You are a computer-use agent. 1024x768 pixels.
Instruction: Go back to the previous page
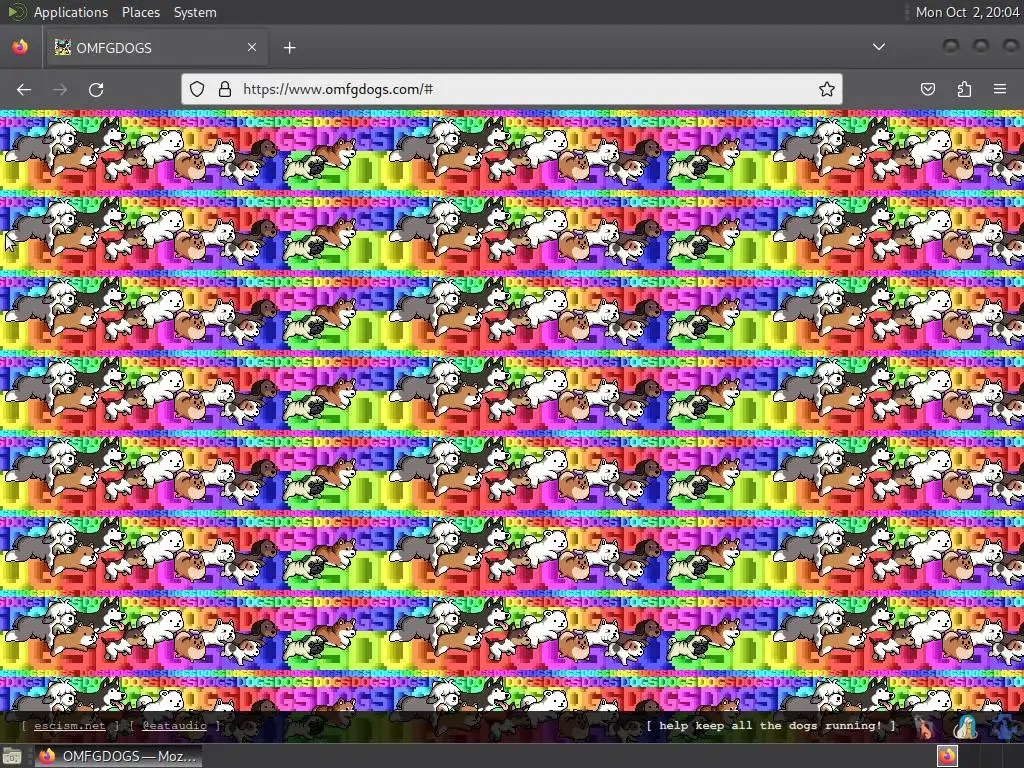point(24,89)
